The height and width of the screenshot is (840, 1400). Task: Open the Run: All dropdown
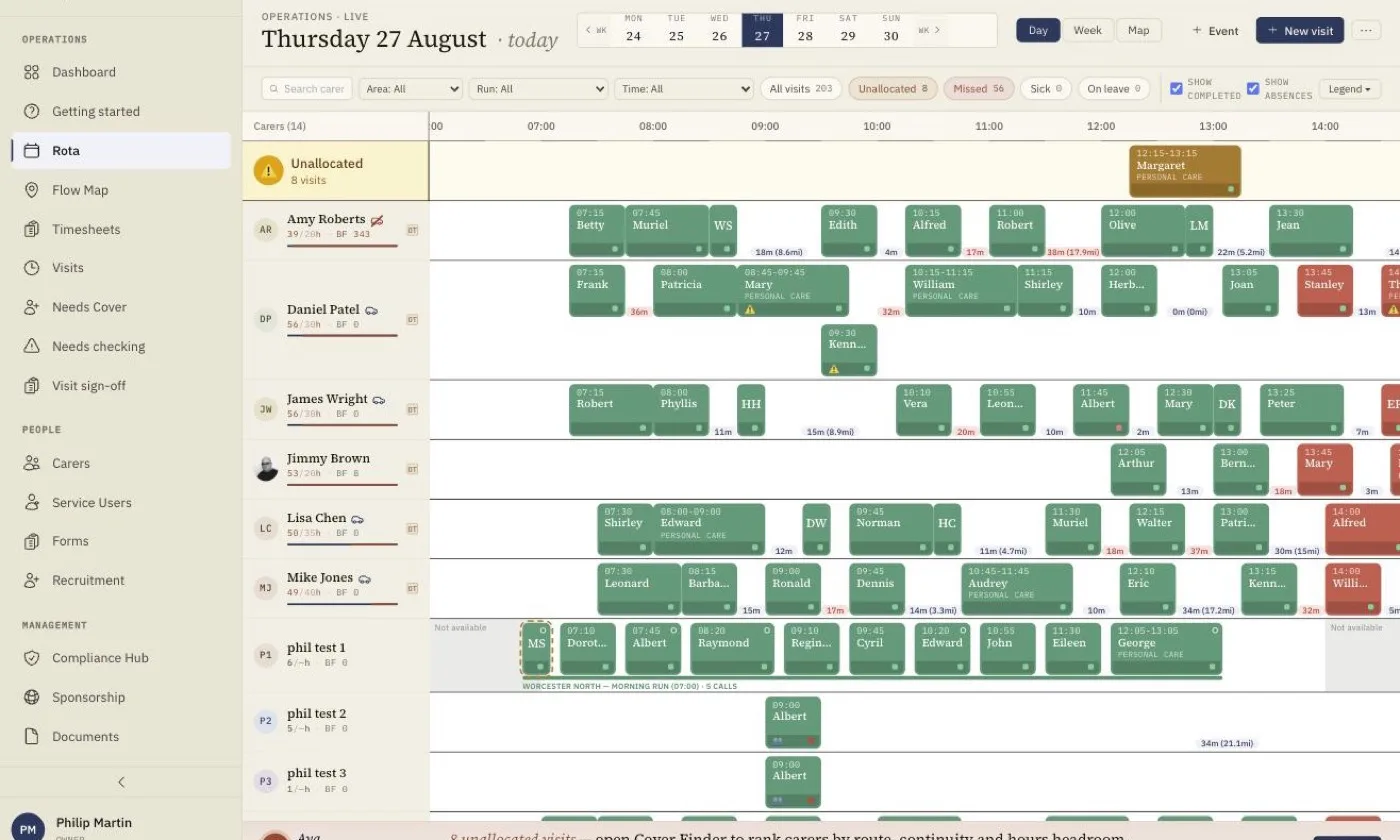point(538,89)
